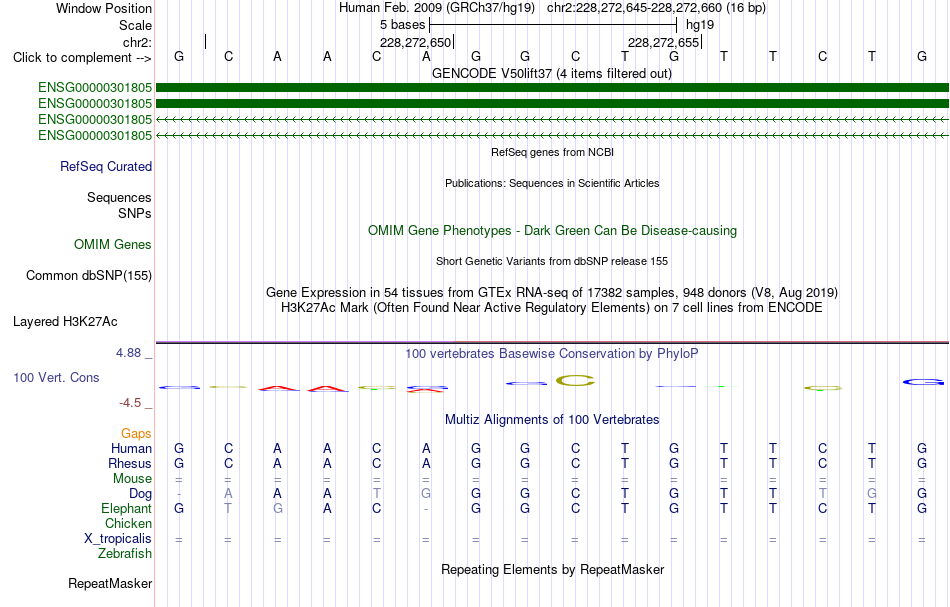The image size is (950, 607).
Task: Select the Dog alignment row label
Action: click(x=140, y=494)
